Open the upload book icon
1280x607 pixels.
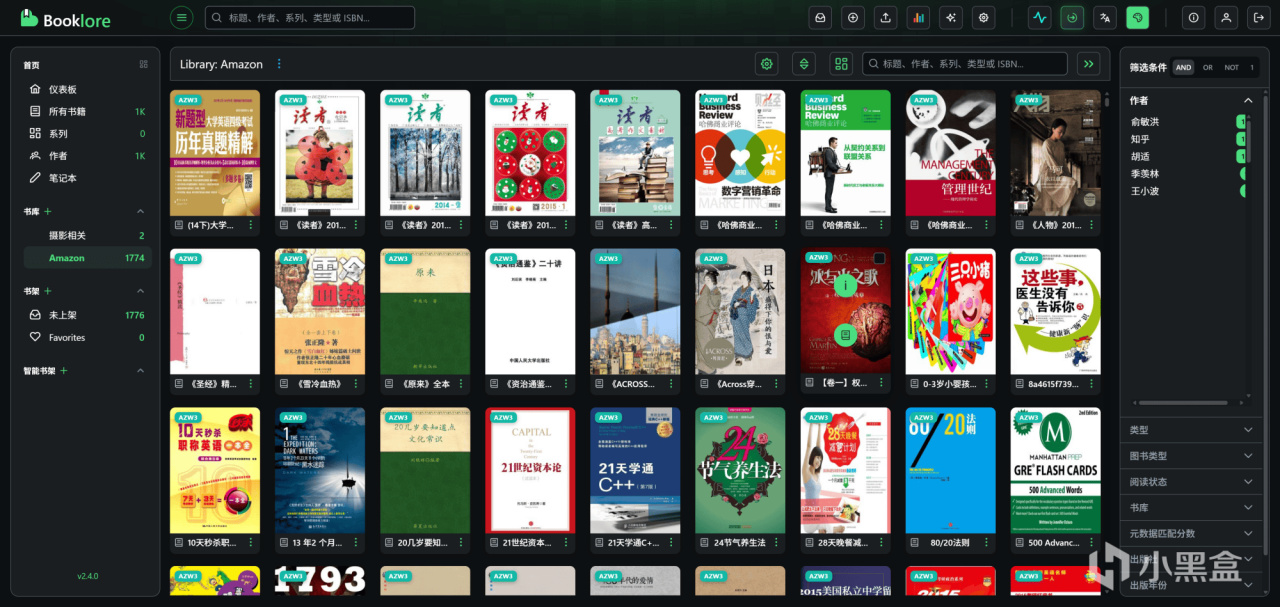tap(885, 17)
